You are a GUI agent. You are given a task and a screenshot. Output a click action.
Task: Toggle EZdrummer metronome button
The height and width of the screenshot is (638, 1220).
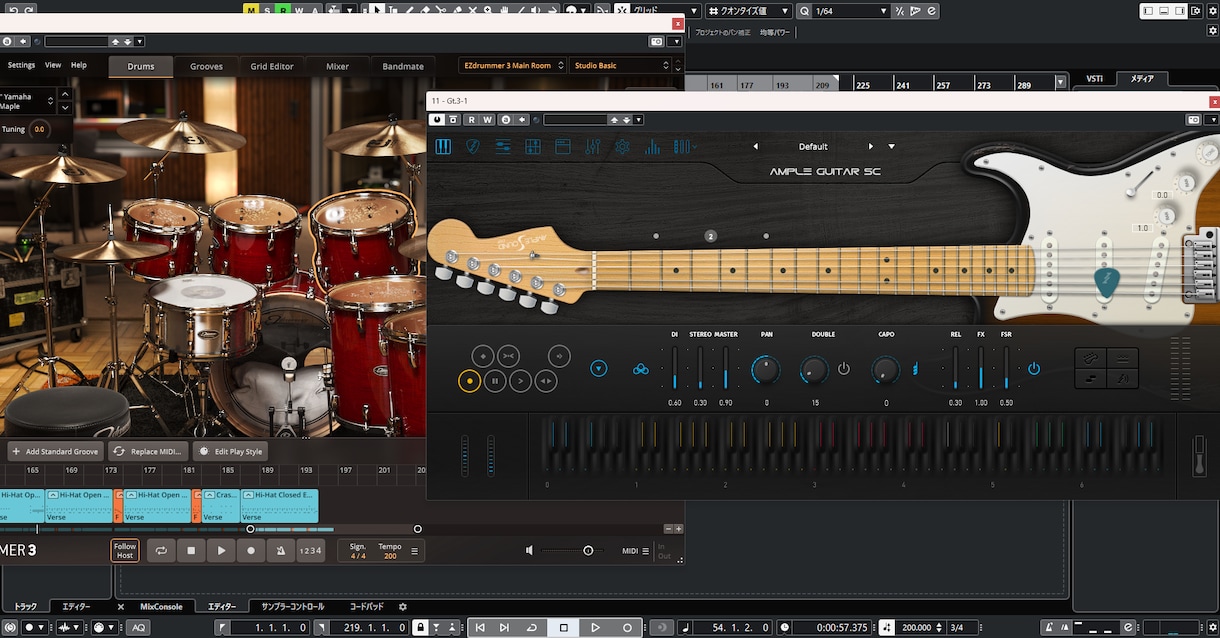(281, 550)
